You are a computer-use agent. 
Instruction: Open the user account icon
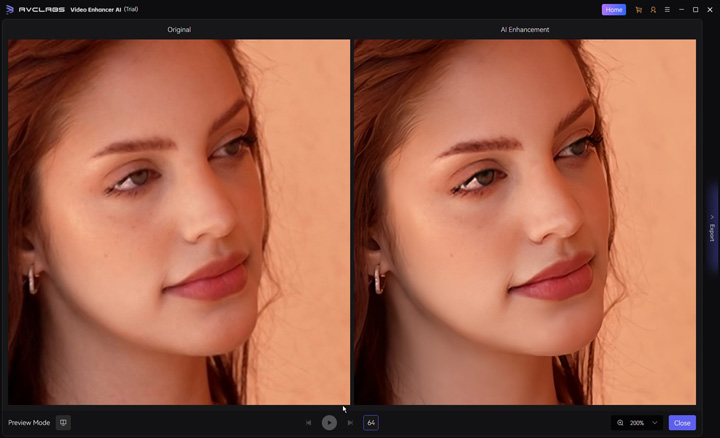tap(653, 10)
